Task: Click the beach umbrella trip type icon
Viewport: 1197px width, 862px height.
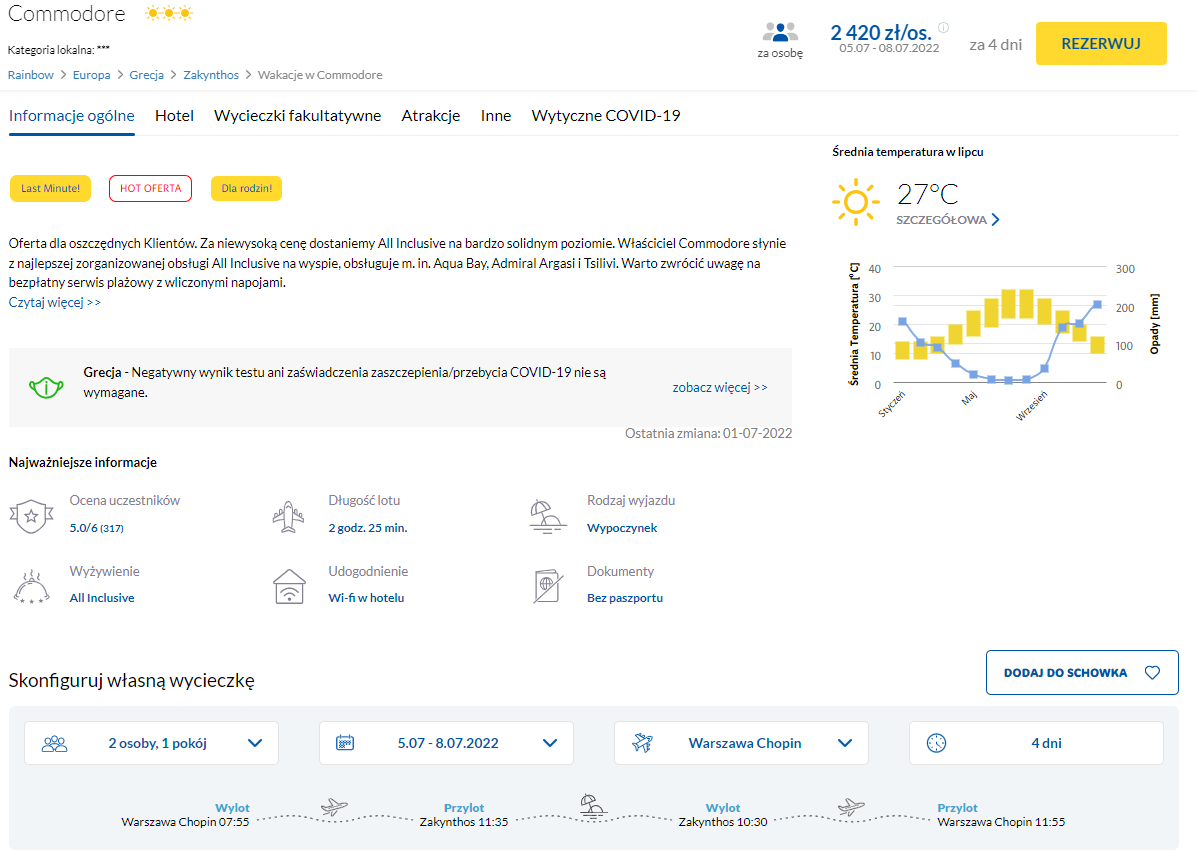Action: coord(548,515)
